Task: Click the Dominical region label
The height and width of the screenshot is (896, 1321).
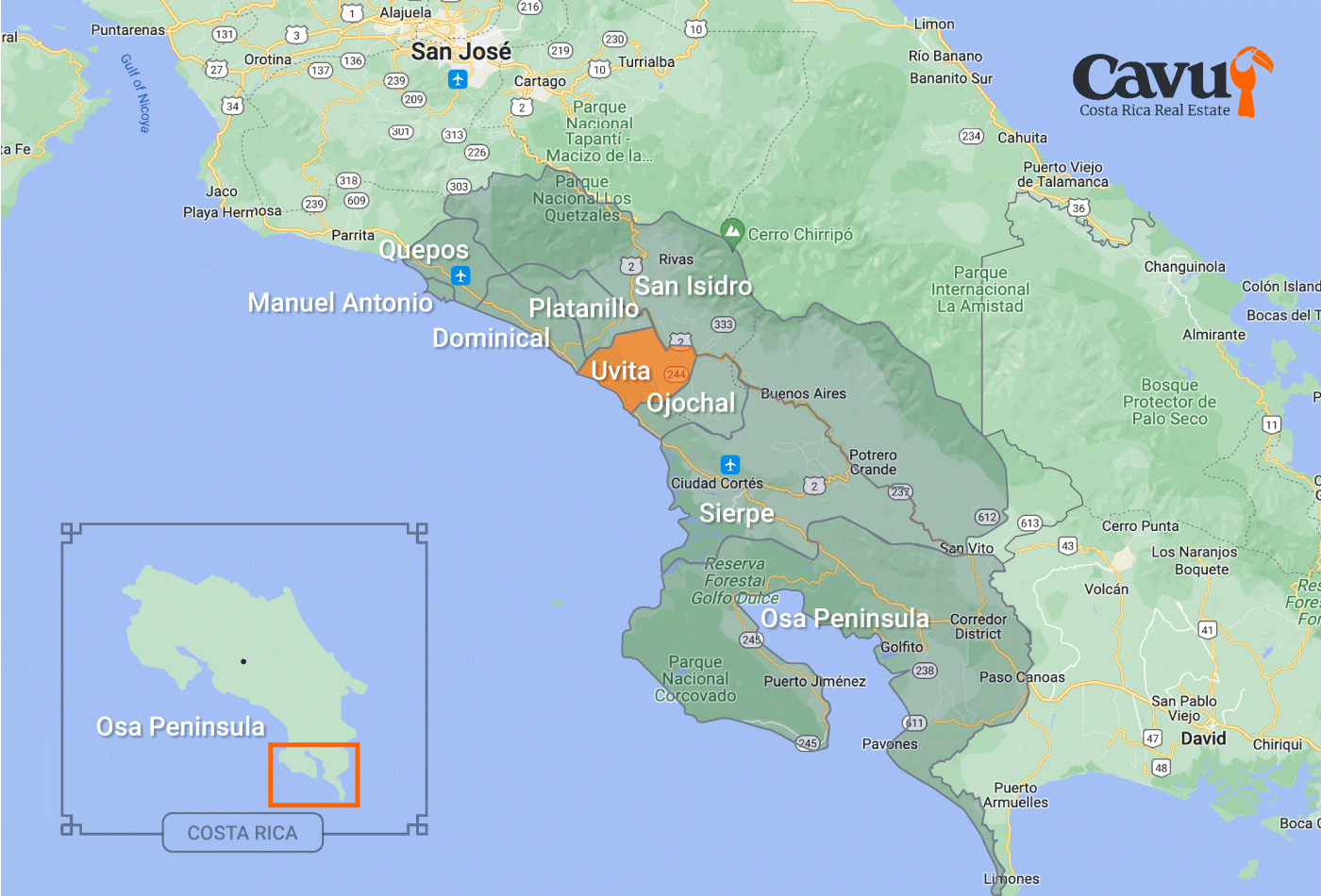Action: [x=491, y=338]
